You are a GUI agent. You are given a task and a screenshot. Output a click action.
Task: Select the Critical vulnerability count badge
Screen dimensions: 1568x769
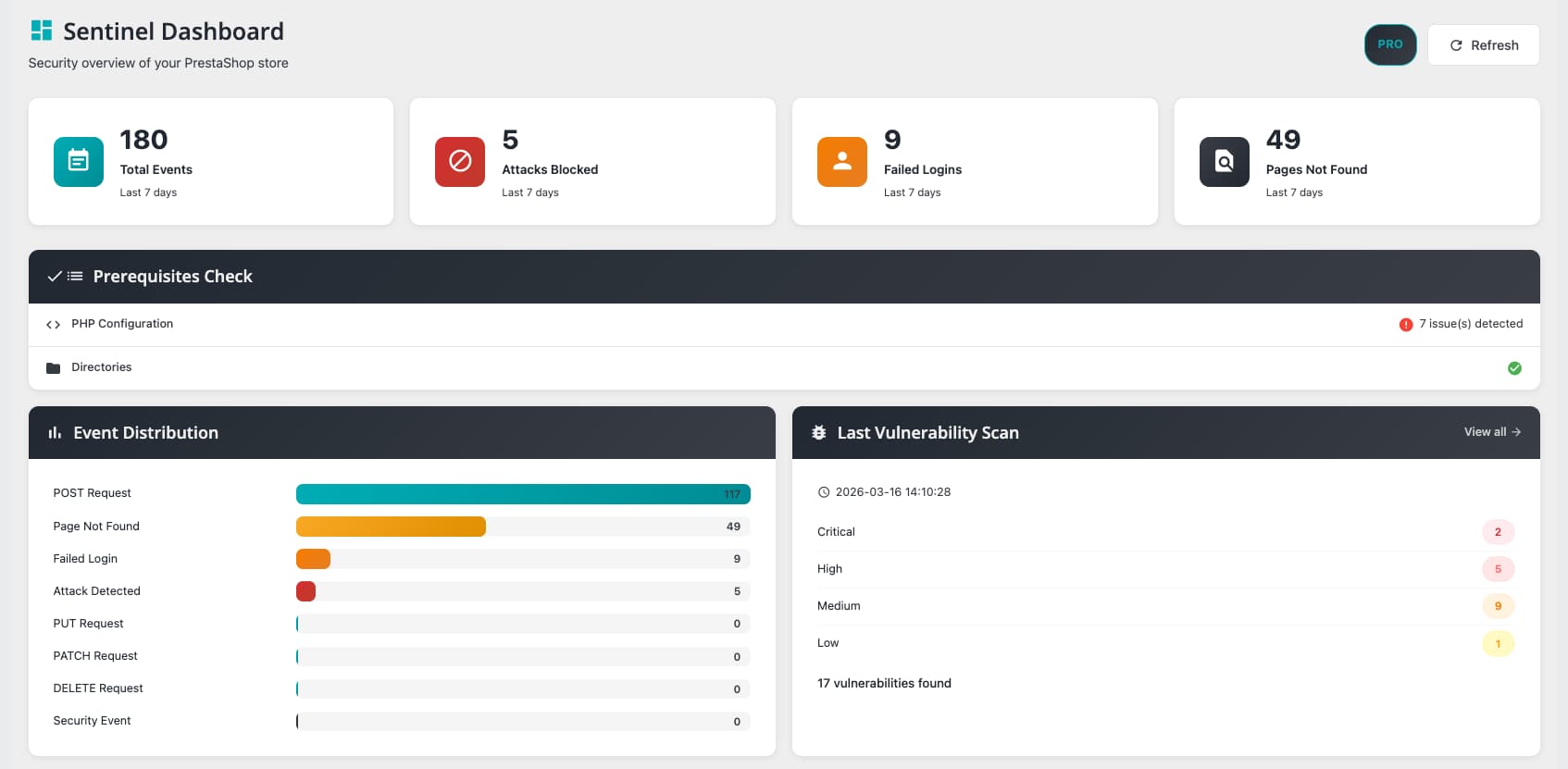1497,532
